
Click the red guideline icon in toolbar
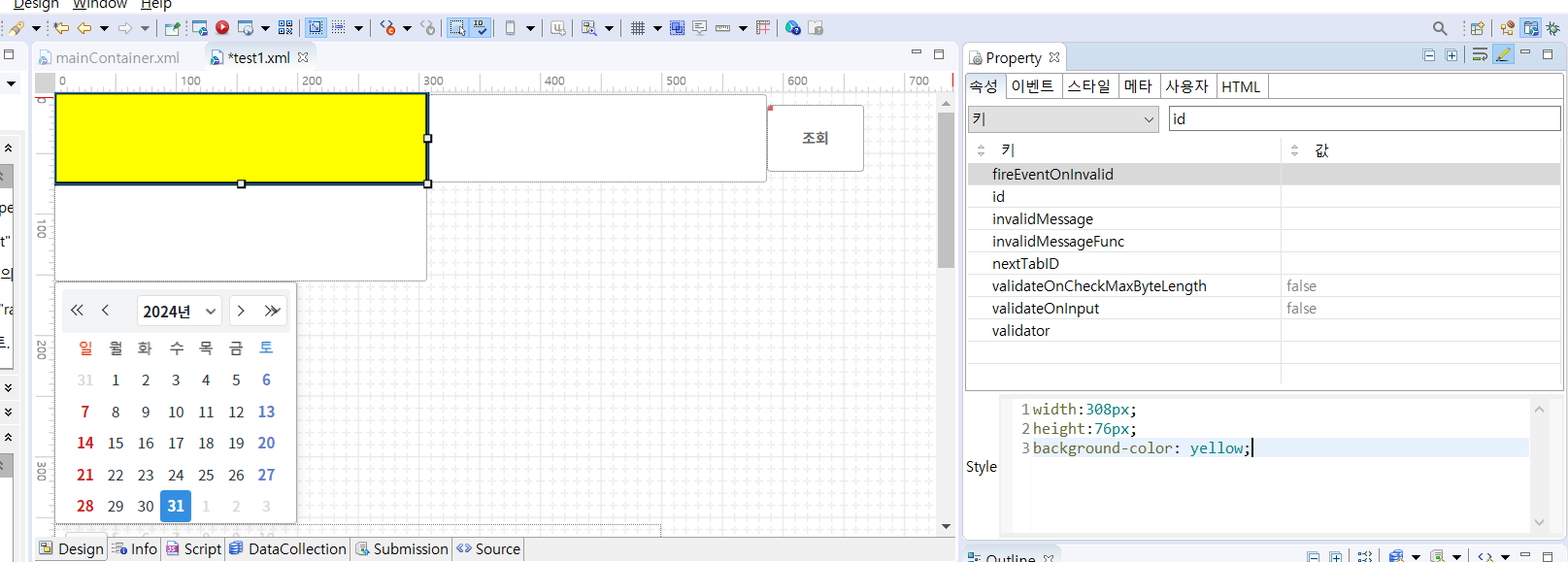763,28
